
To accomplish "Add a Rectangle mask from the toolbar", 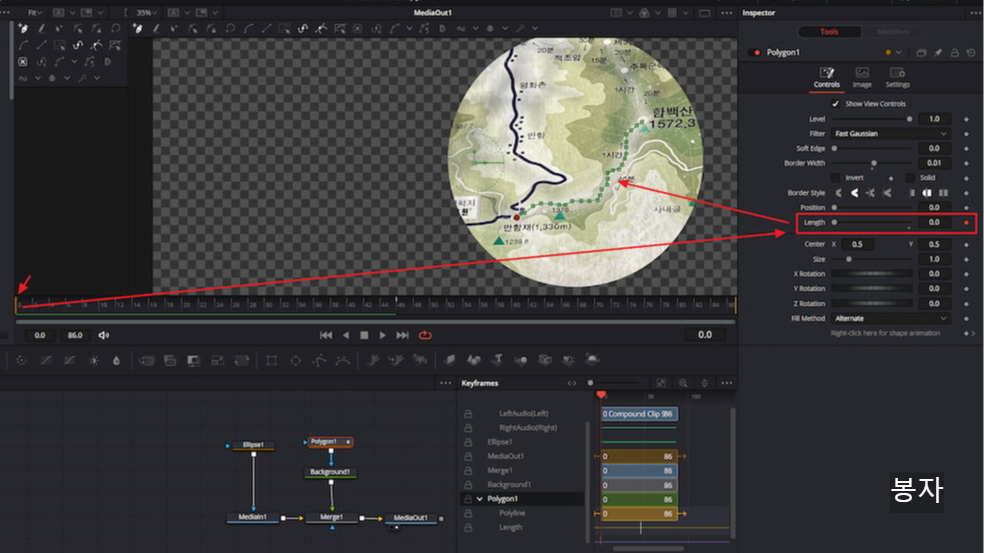I will [271, 360].
